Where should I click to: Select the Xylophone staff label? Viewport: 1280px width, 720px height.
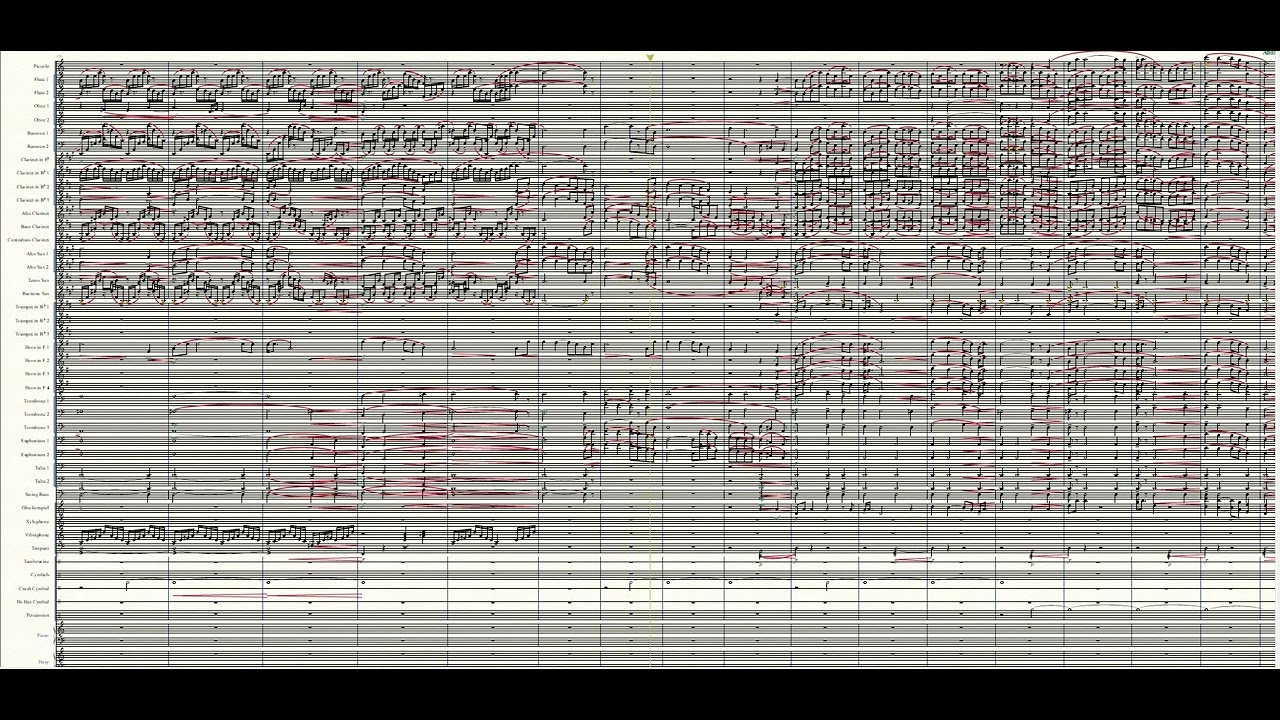click(x=38, y=521)
